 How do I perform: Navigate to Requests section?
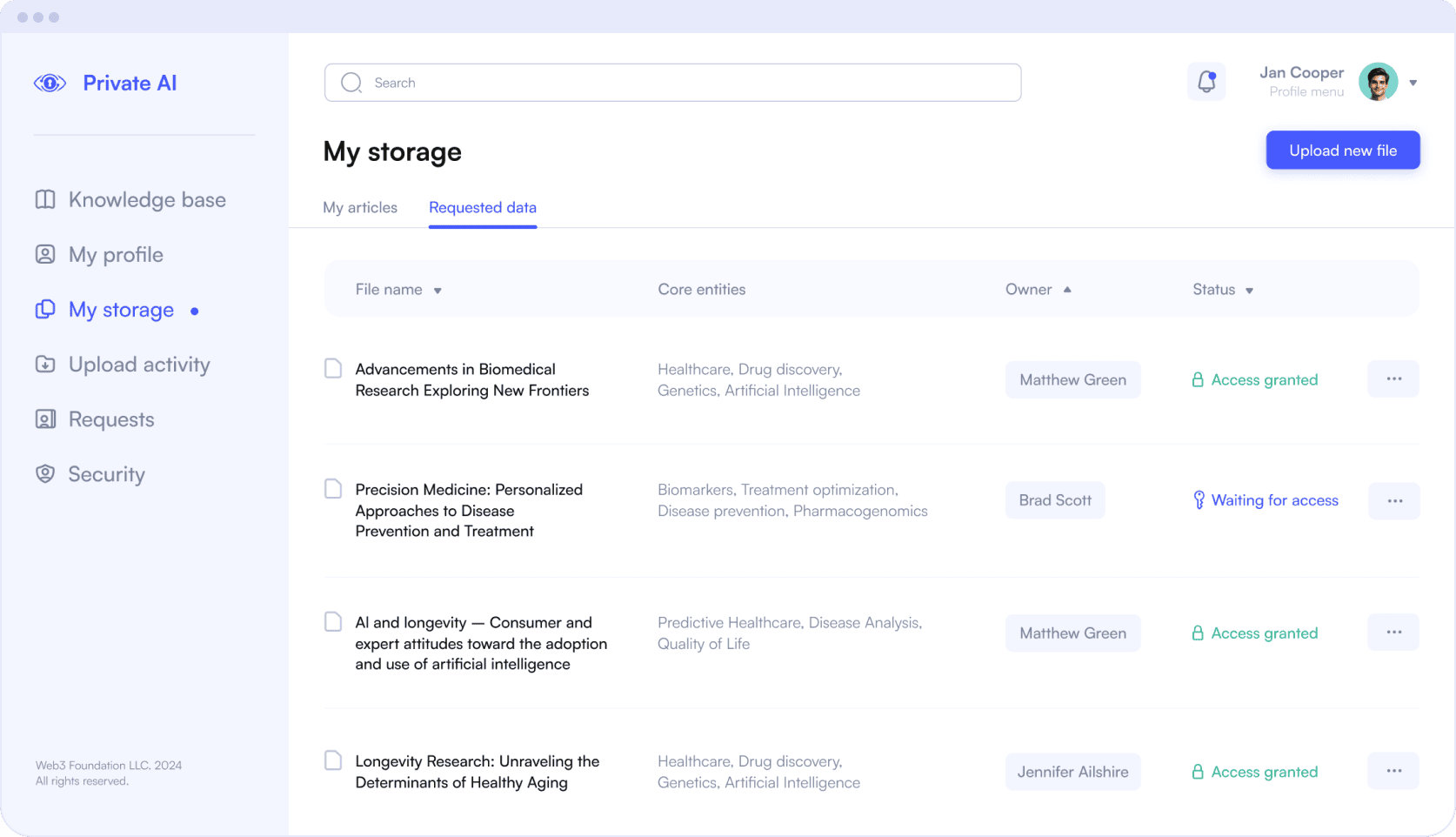click(110, 419)
